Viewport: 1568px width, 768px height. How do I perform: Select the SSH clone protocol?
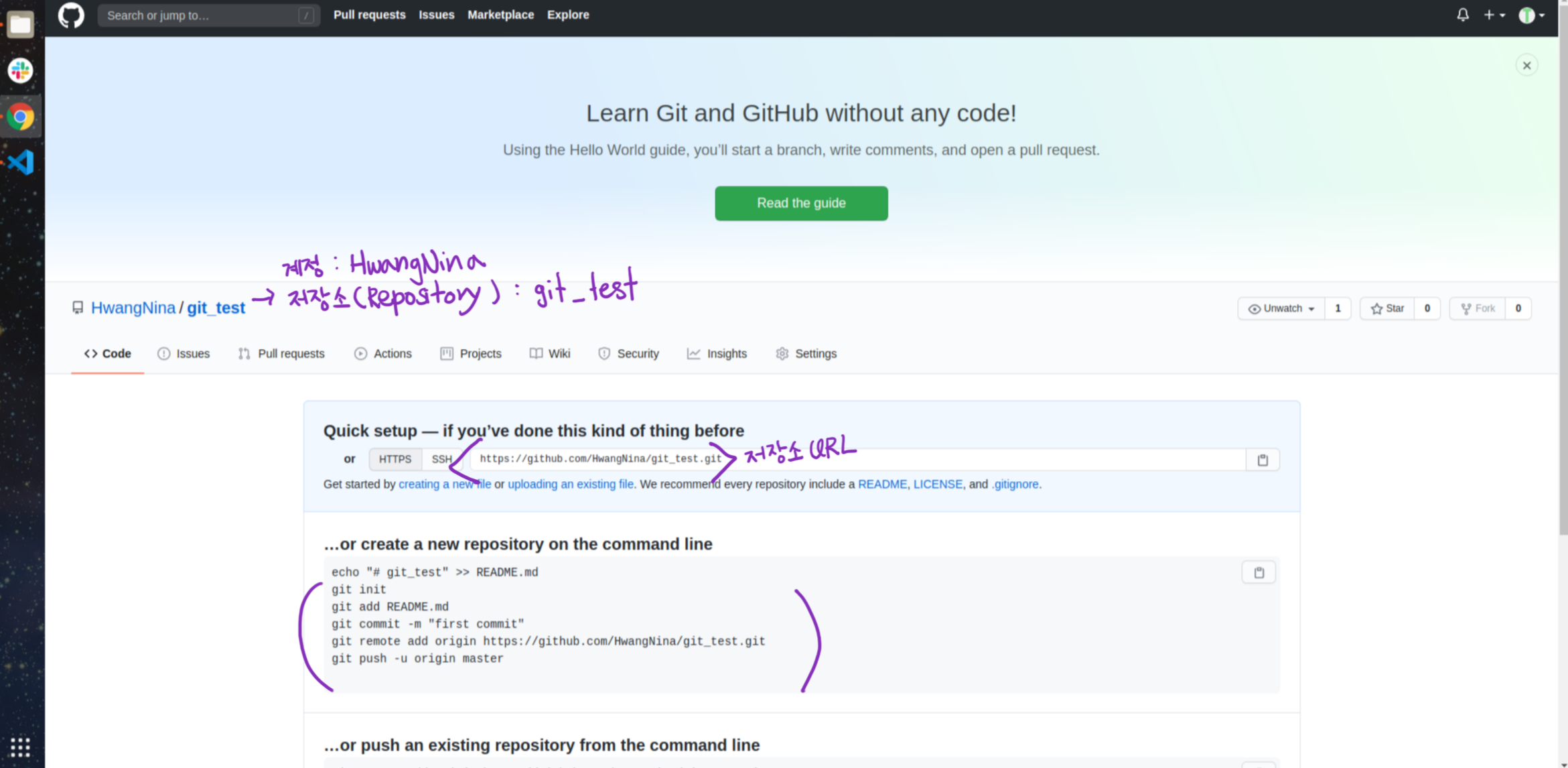pyautogui.click(x=441, y=459)
